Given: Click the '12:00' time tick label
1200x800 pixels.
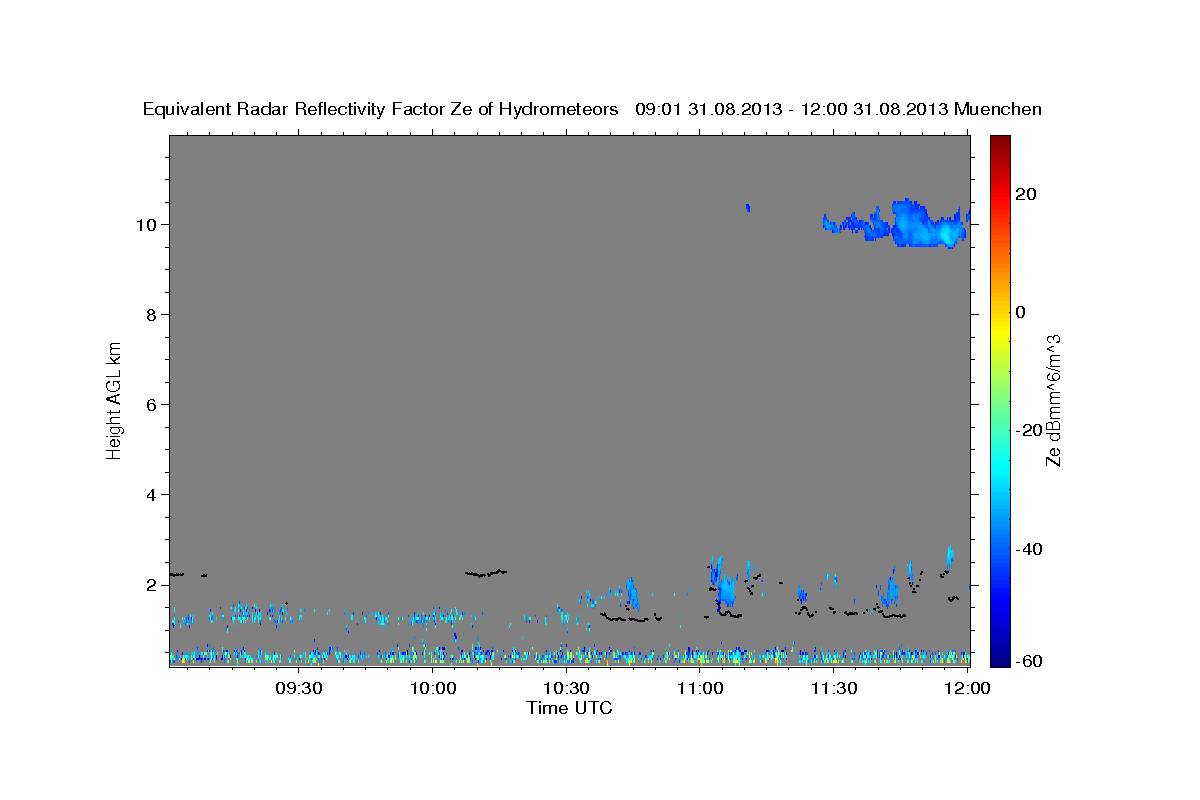Looking at the screenshot, I should click(x=967, y=688).
